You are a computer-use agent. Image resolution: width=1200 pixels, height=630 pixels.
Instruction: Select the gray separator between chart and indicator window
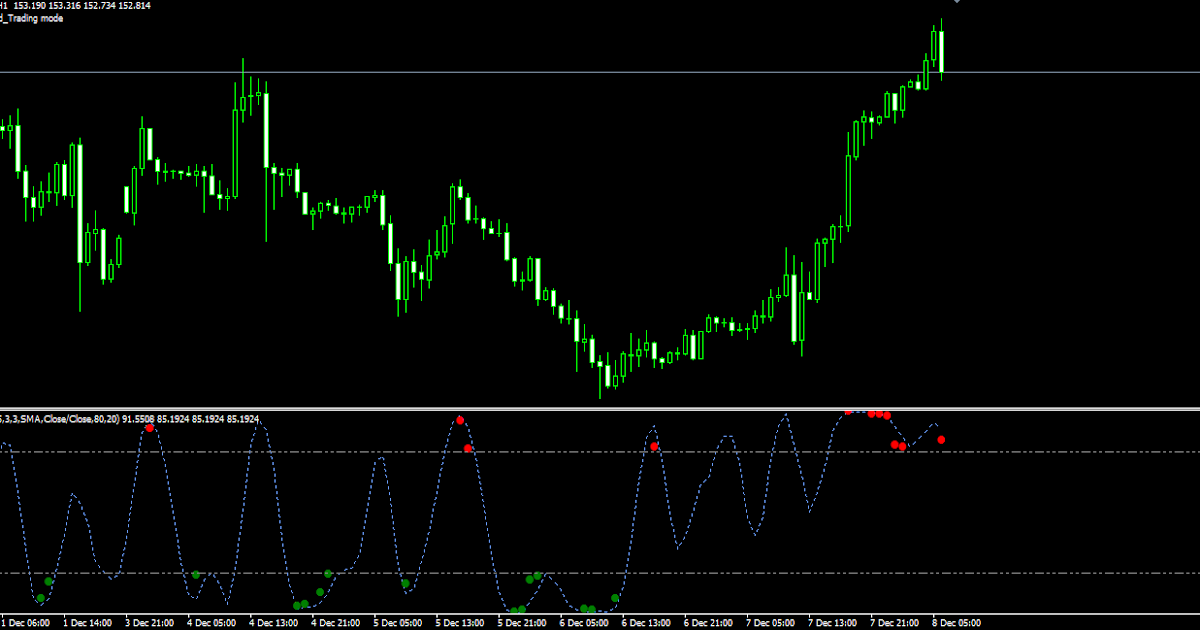tap(600, 406)
